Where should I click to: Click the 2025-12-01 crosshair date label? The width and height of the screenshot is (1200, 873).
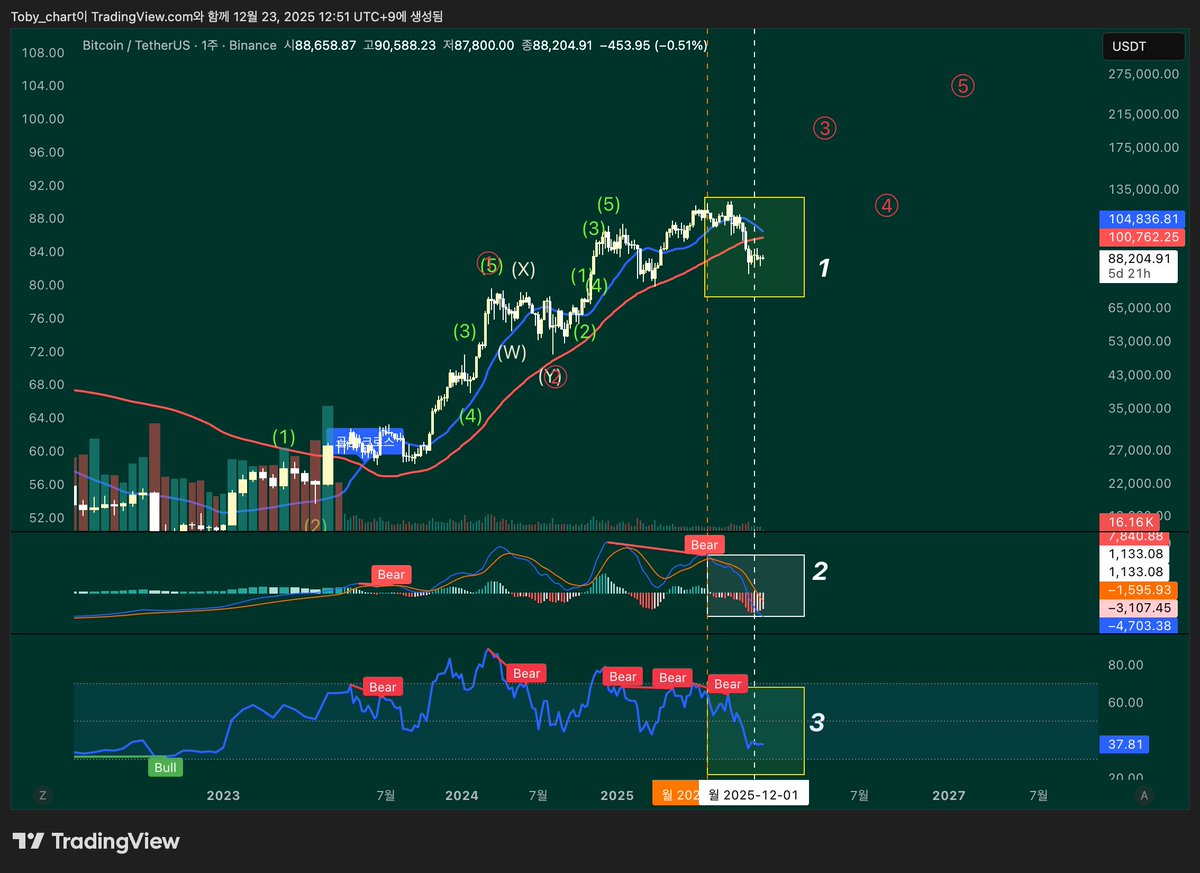(x=752, y=794)
